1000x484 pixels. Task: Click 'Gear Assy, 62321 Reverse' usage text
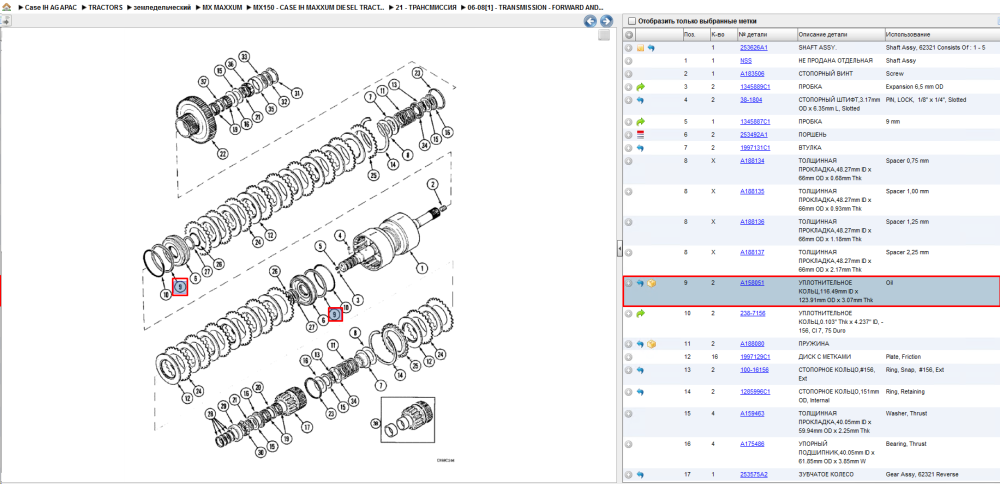click(922, 474)
